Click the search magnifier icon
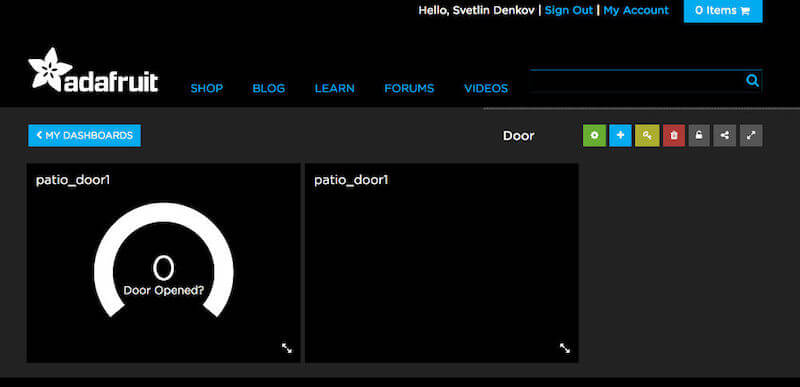 click(752, 81)
